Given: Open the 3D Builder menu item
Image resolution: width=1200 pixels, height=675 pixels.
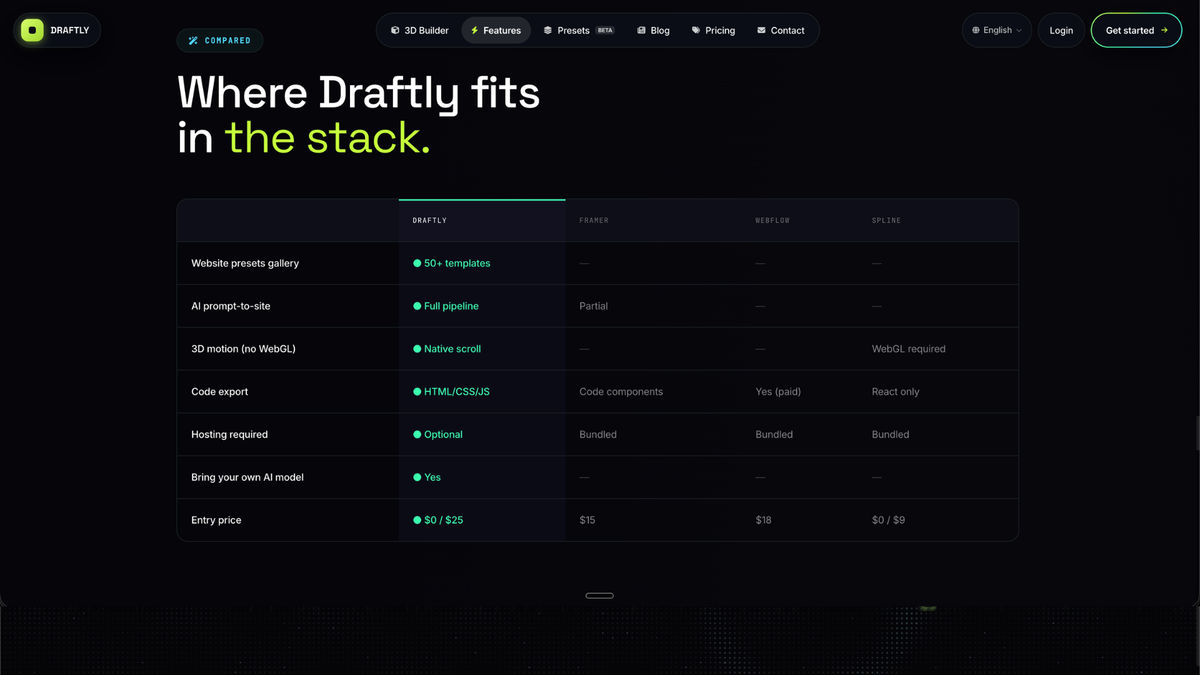Looking at the screenshot, I should 420,30.
